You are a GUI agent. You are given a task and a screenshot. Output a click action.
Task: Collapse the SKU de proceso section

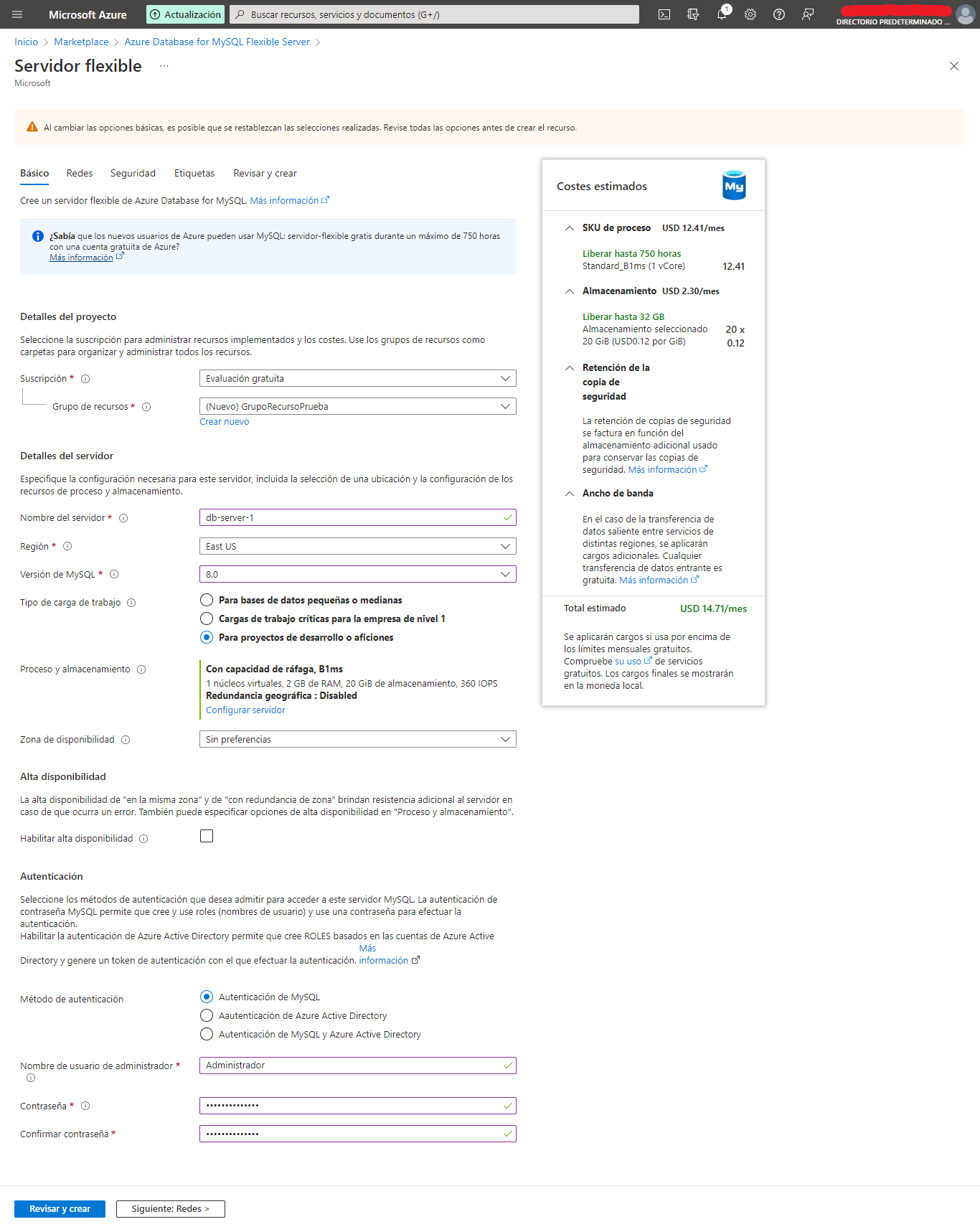[570, 228]
